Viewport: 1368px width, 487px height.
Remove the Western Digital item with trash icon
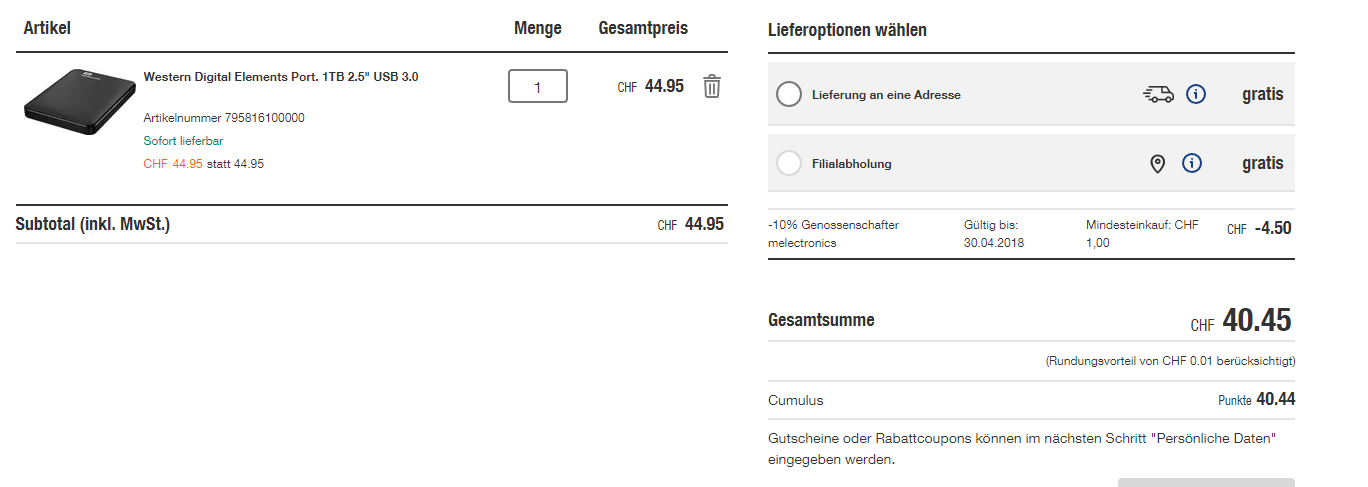(711, 86)
